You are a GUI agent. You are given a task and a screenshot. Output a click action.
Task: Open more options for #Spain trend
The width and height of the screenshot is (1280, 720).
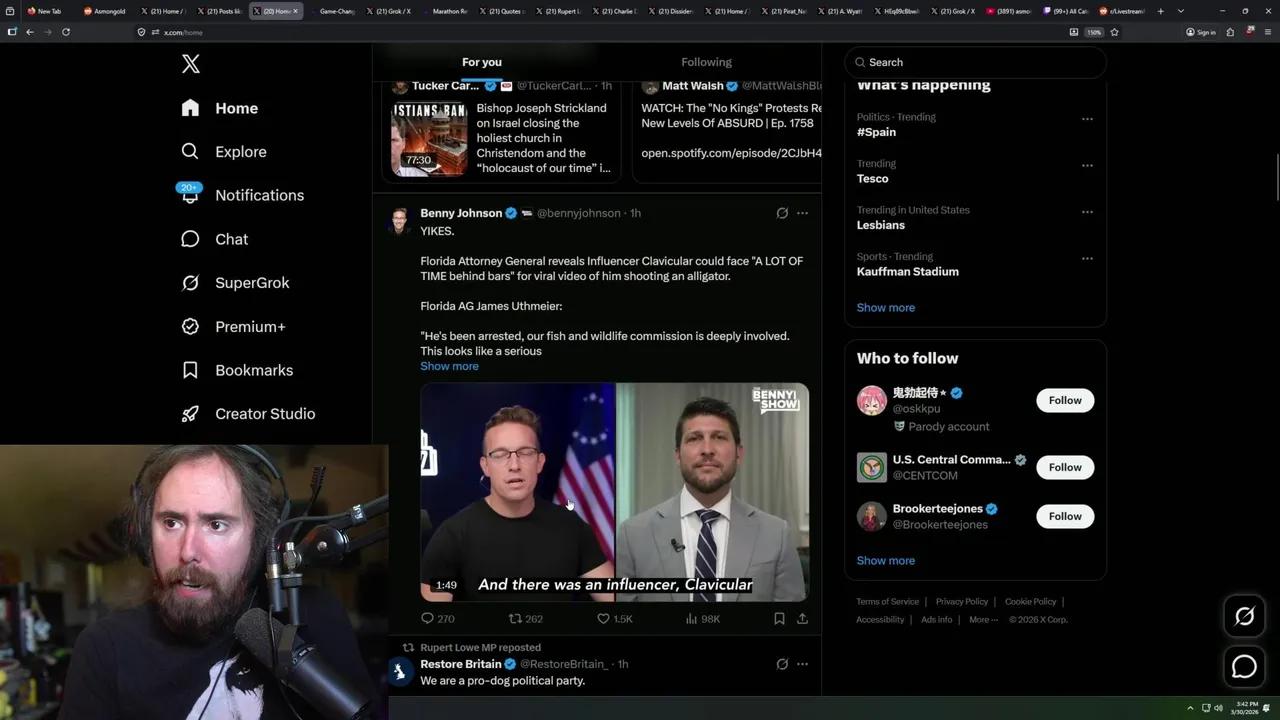[1087, 119]
